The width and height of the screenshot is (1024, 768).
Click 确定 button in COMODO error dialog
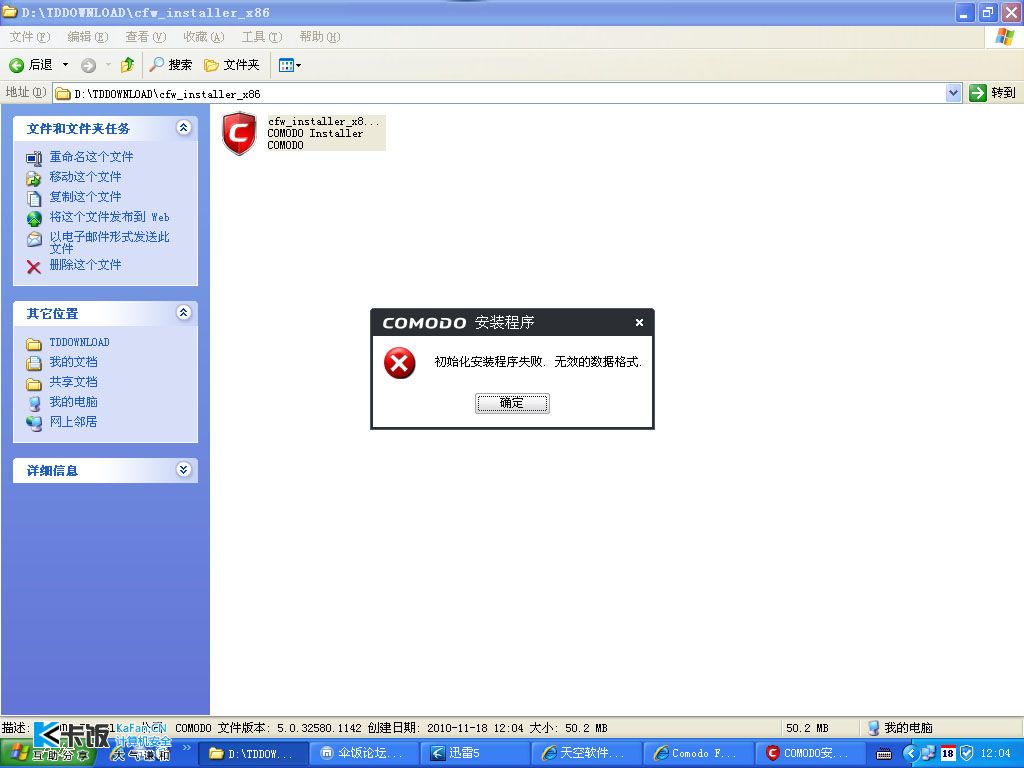pyautogui.click(x=512, y=403)
